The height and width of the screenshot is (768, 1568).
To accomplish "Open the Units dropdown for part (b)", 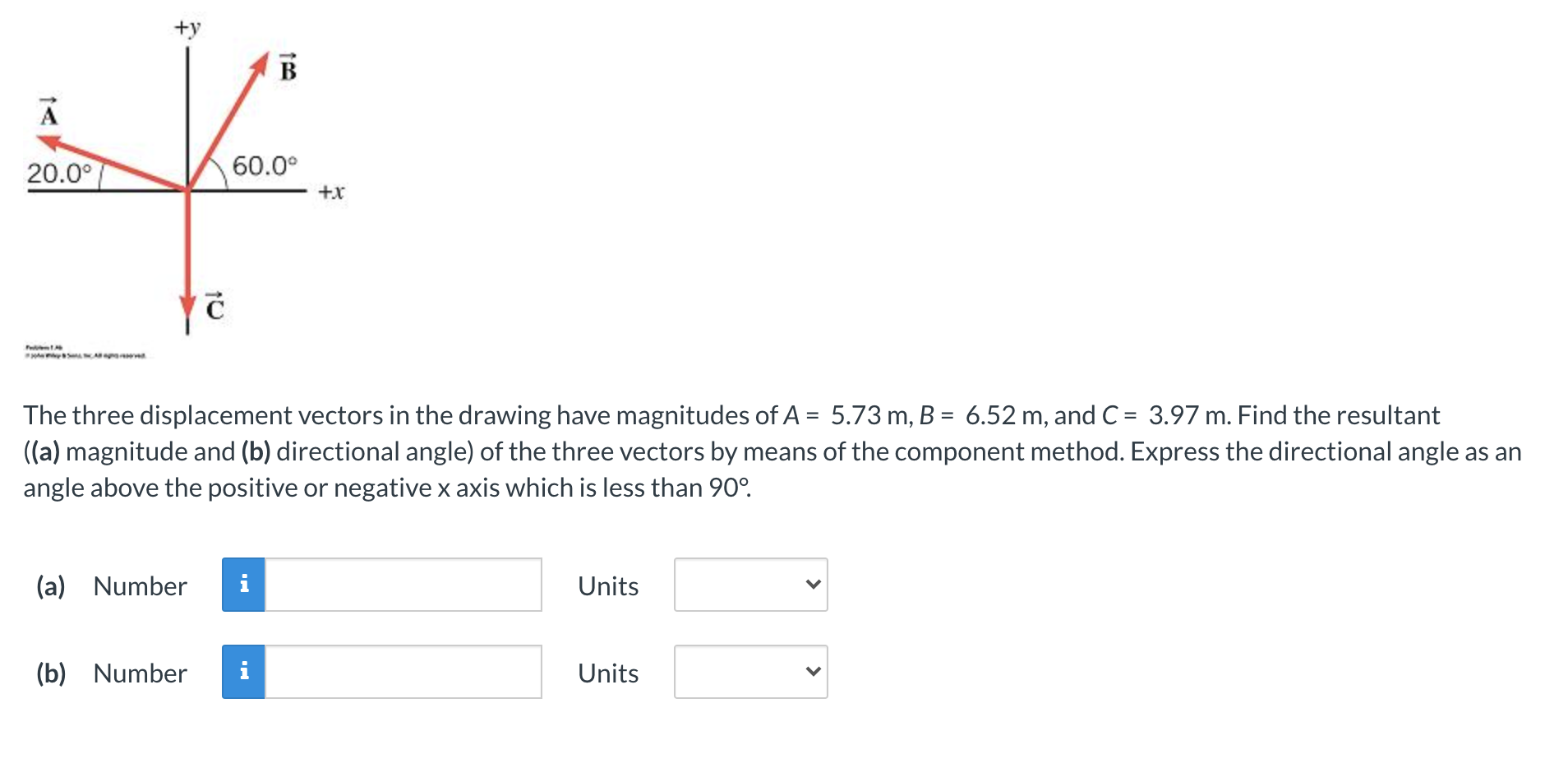I will tap(749, 673).
